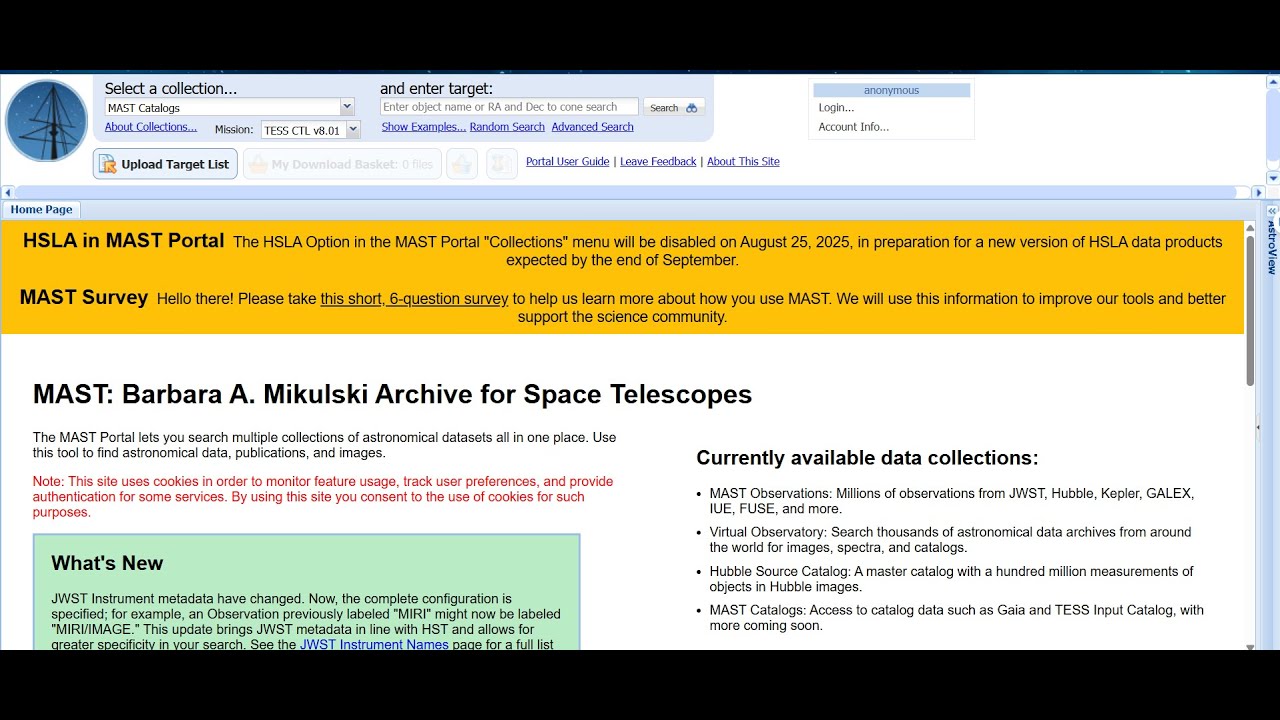Click the Search button with binoculars icon

[x=674, y=108]
